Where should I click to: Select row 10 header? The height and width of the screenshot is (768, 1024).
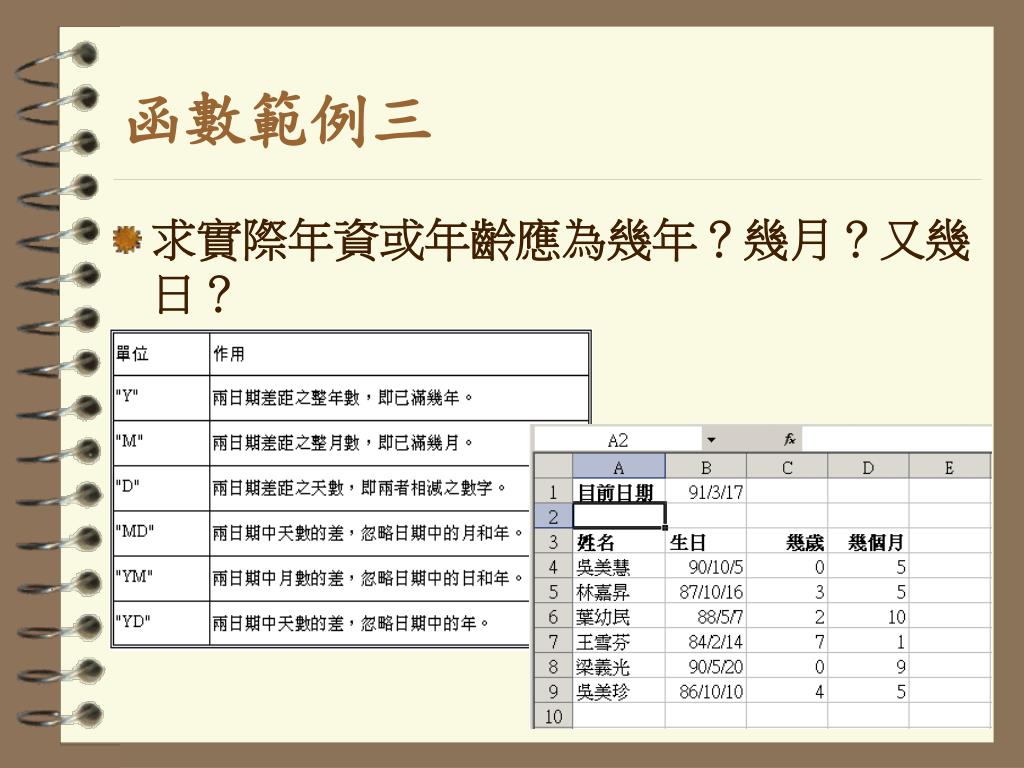[x=553, y=716]
